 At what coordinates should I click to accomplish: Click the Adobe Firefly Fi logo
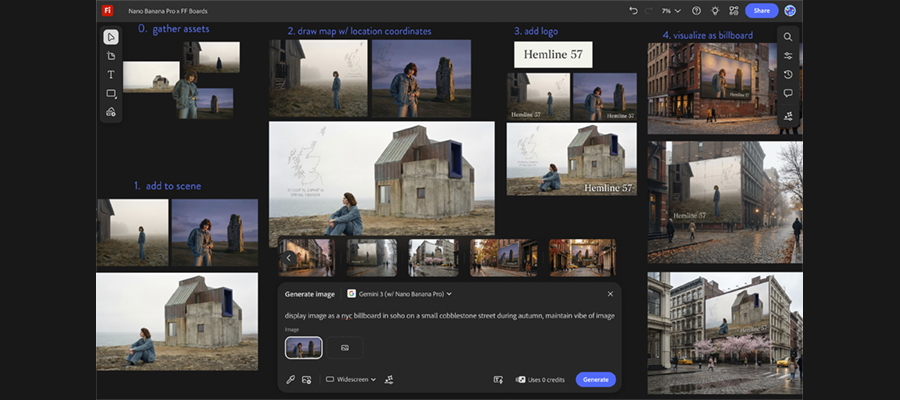[x=107, y=10]
